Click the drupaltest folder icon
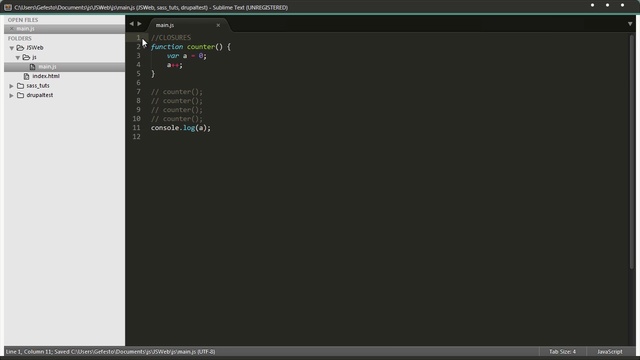 (20, 95)
